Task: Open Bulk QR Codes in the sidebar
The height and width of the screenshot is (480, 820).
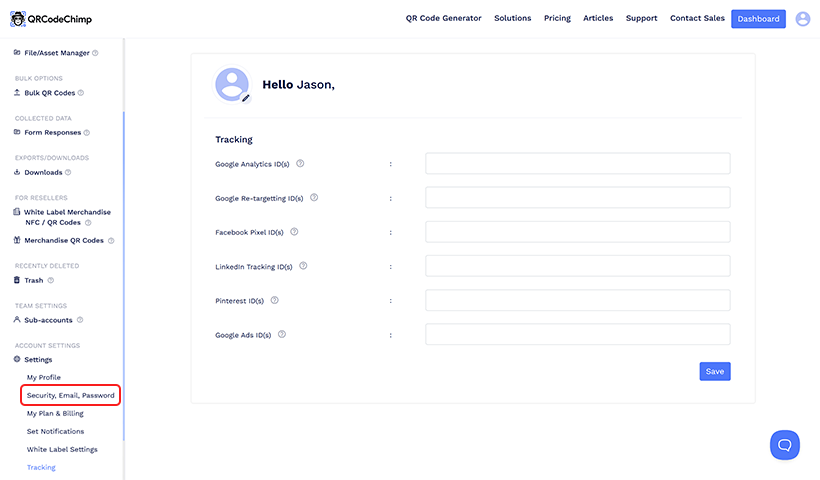Action: coord(54,92)
